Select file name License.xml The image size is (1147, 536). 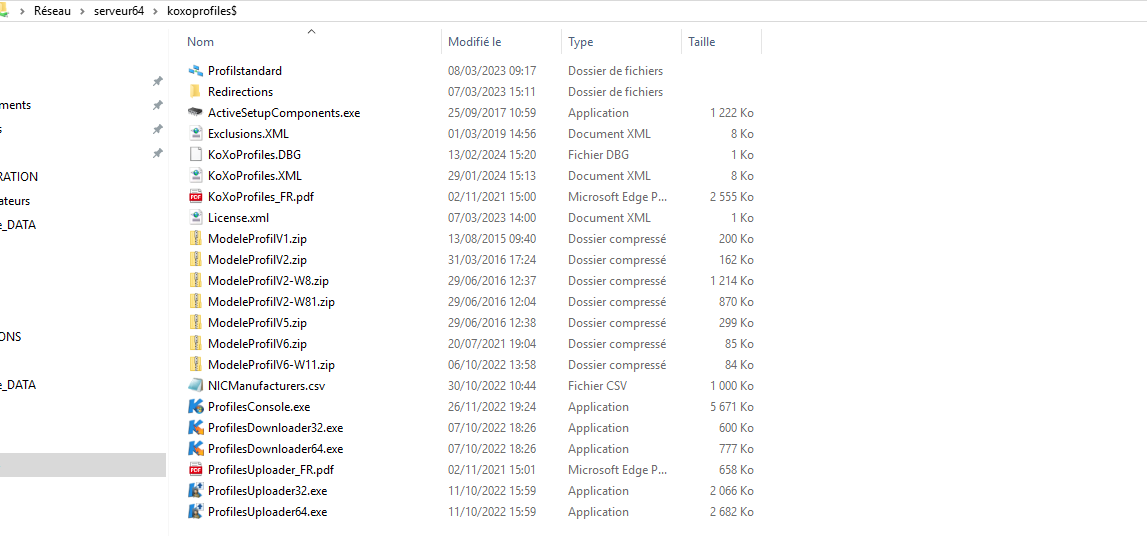(238, 218)
